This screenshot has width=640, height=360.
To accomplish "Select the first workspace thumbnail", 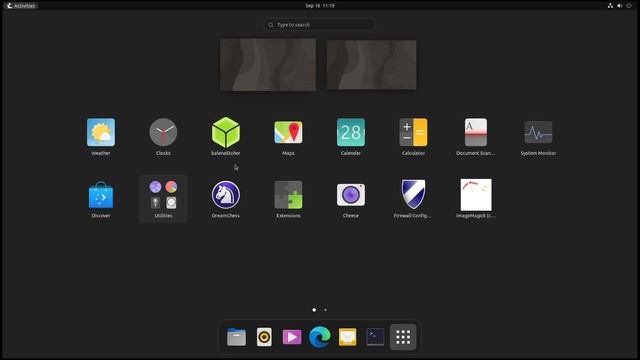I will (268, 64).
